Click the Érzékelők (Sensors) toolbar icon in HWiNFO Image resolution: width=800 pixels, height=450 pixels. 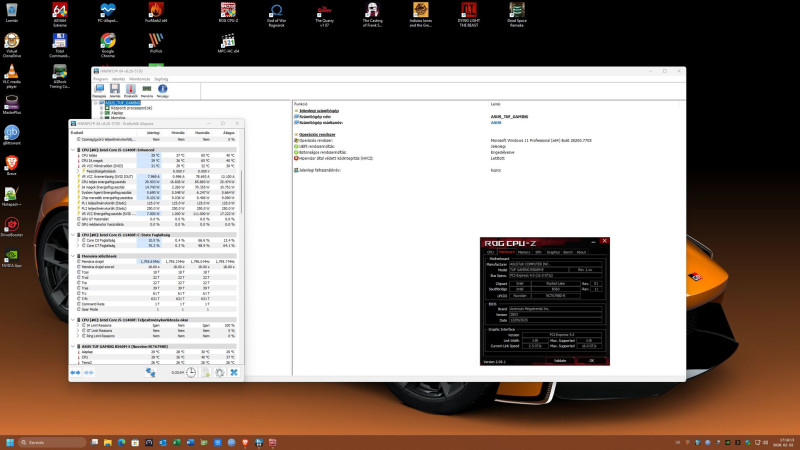130,89
